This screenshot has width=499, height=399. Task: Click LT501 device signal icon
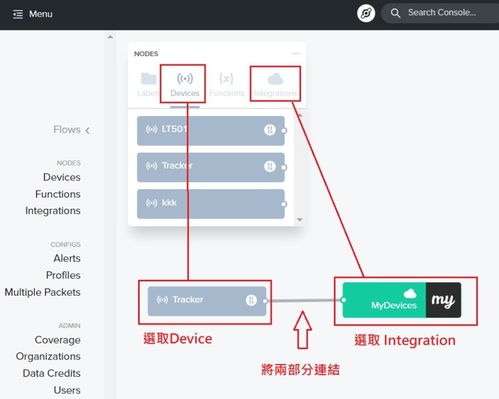point(151,129)
